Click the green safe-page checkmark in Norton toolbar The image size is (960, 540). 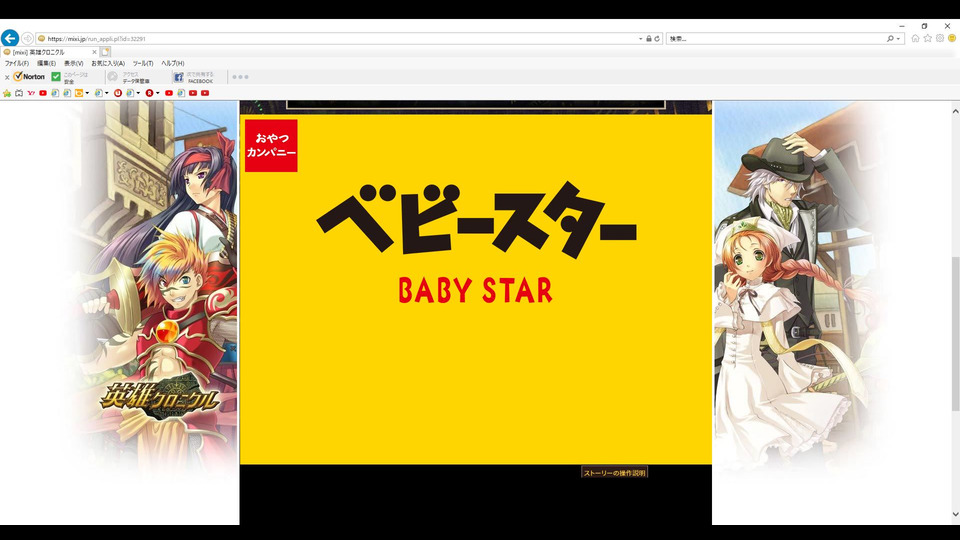[56, 77]
